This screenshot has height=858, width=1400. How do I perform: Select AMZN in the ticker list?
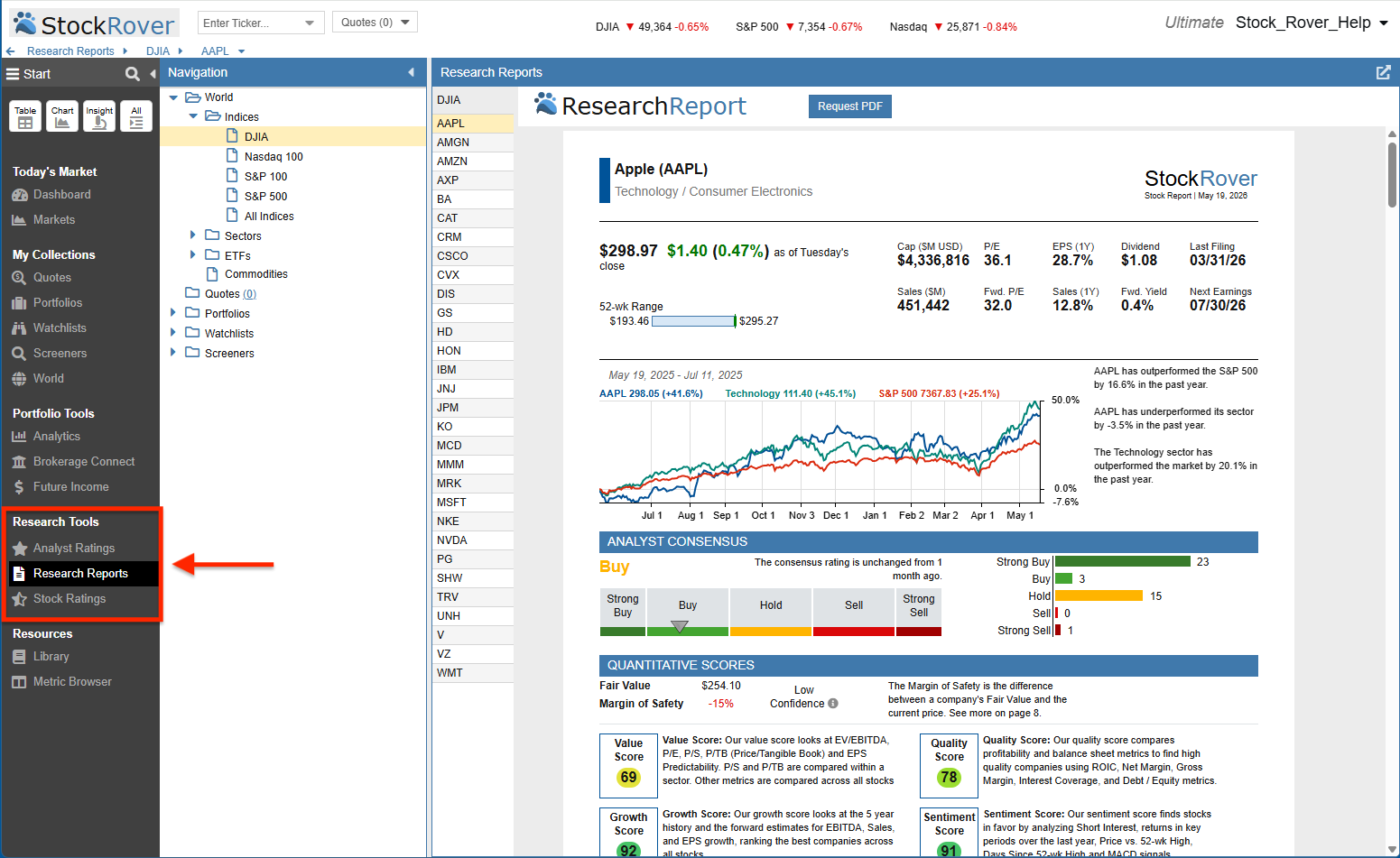(473, 161)
